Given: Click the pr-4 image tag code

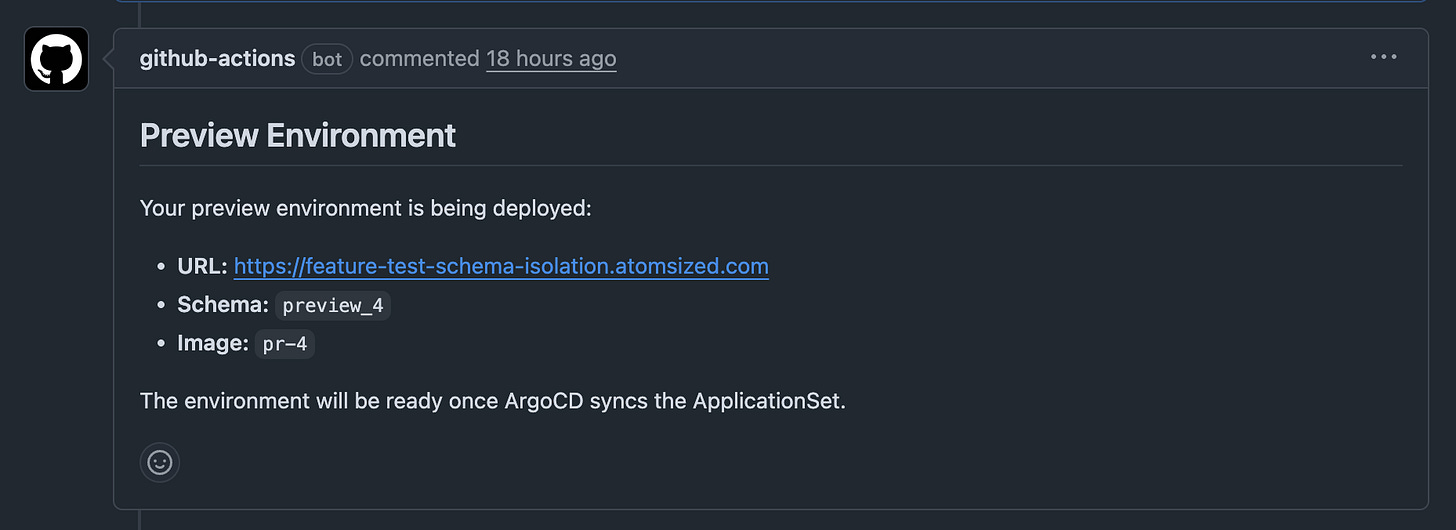Looking at the screenshot, I should pyautogui.click(x=285, y=344).
